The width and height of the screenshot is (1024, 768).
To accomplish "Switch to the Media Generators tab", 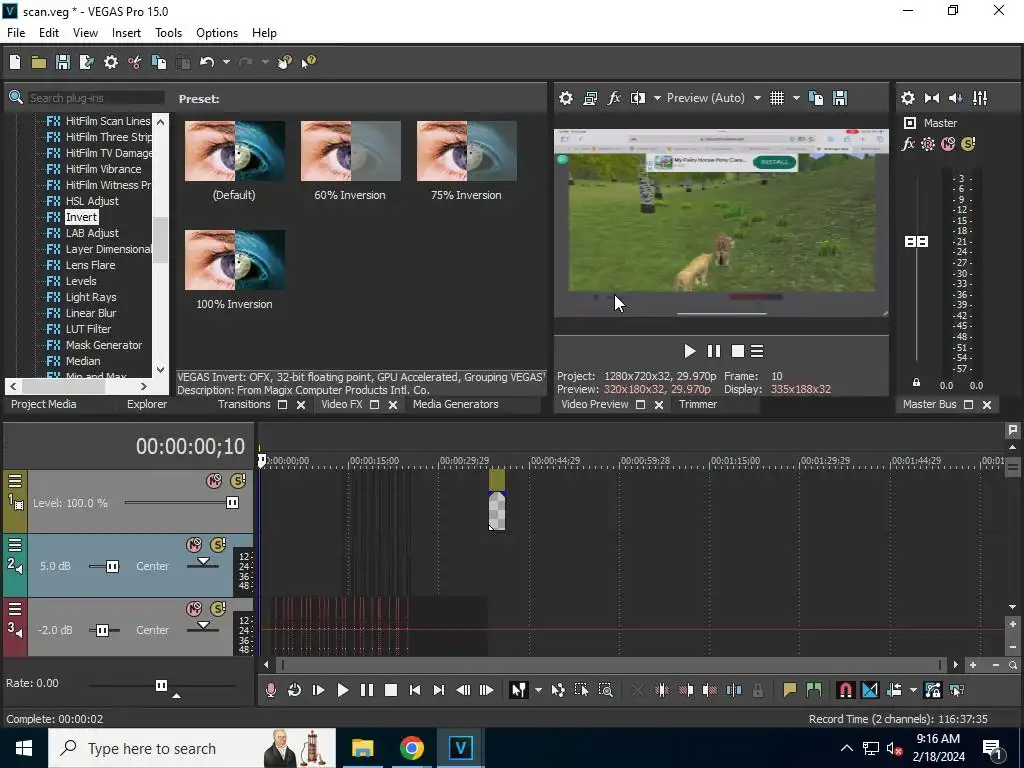I will (x=456, y=404).
